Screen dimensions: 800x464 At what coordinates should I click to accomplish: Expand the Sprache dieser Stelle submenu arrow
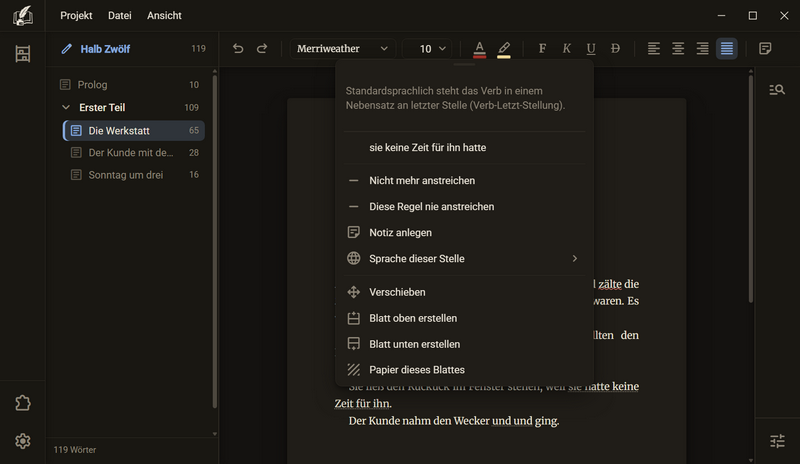574,259
